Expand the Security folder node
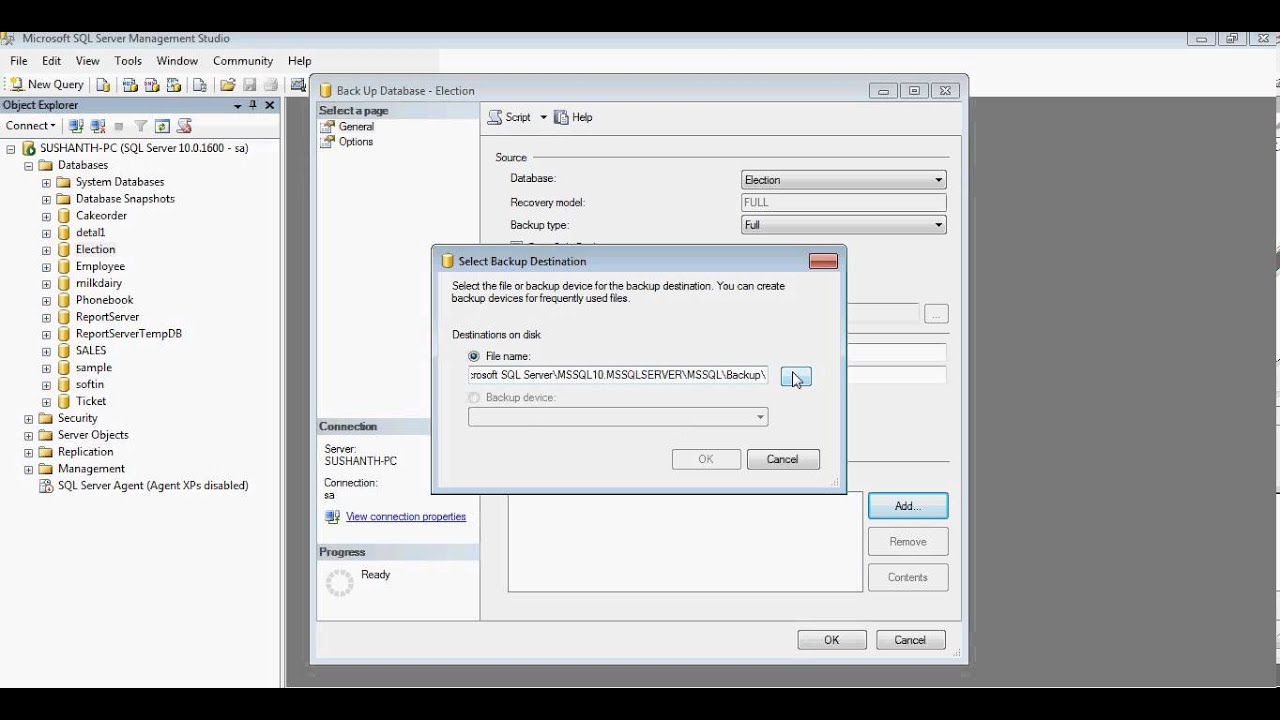 coord(28,419)
